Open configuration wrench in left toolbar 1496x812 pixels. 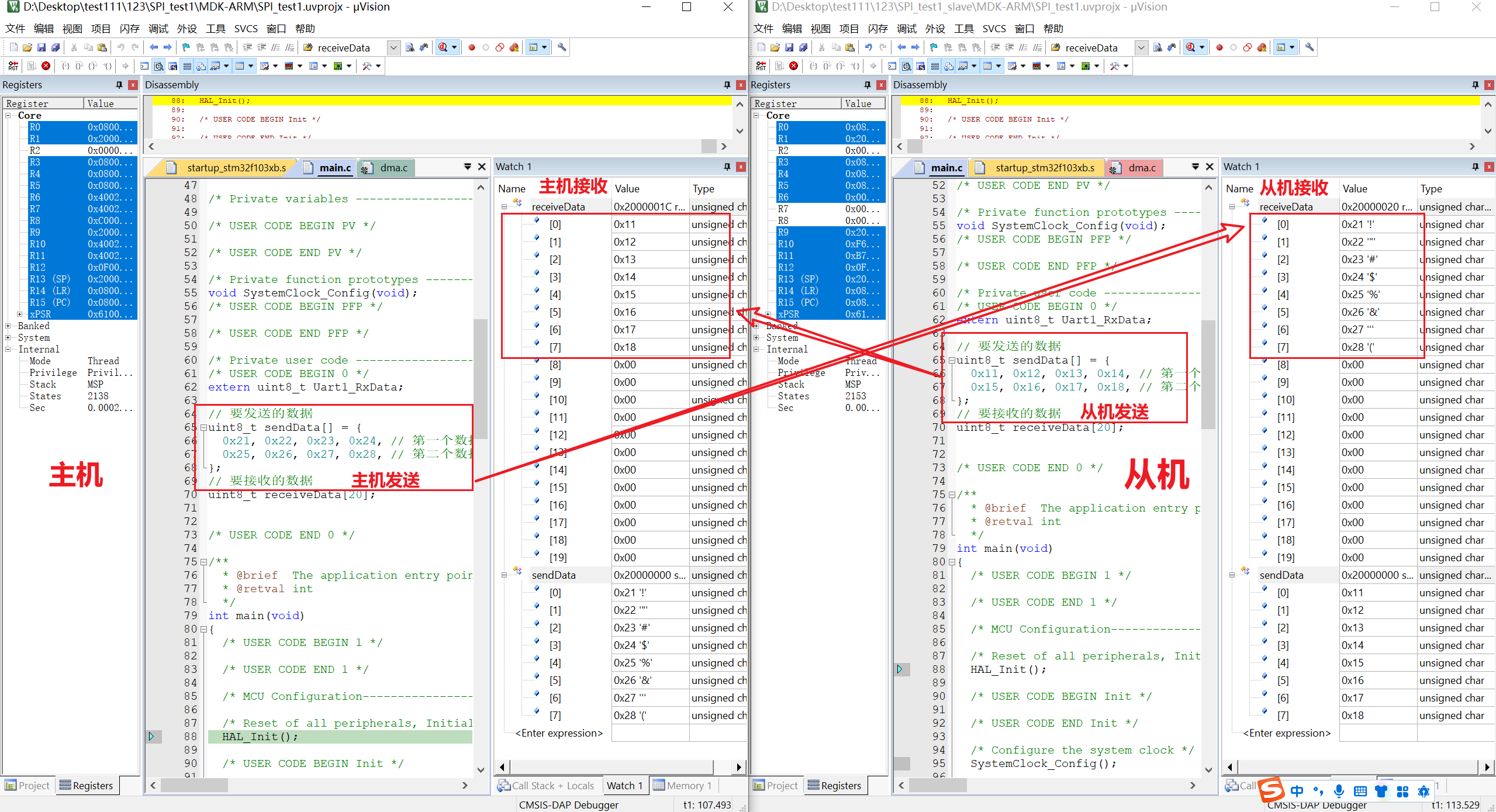point(562,47)
